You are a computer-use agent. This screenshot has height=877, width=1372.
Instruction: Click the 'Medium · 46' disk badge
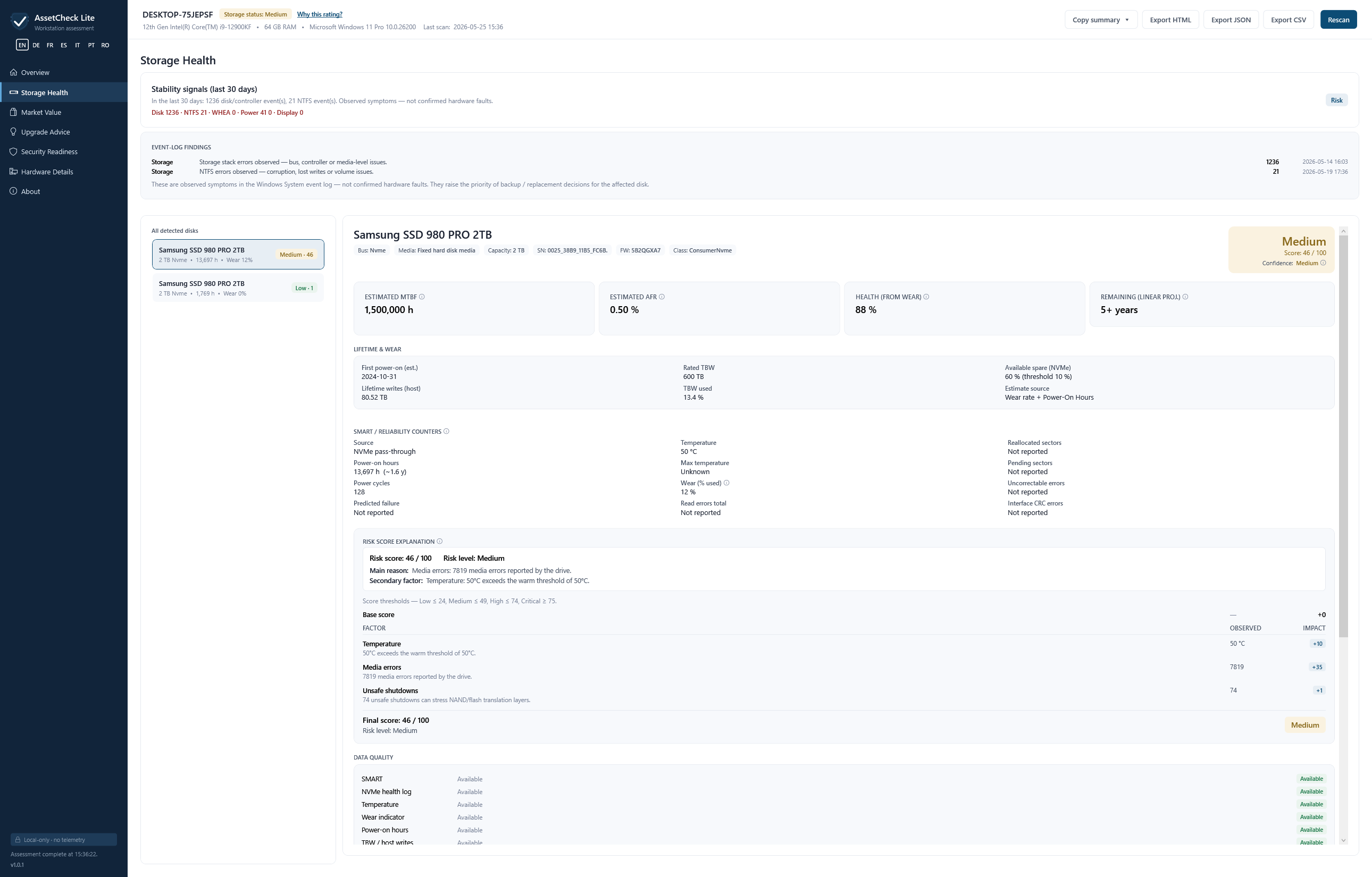(x=296, y=255)
